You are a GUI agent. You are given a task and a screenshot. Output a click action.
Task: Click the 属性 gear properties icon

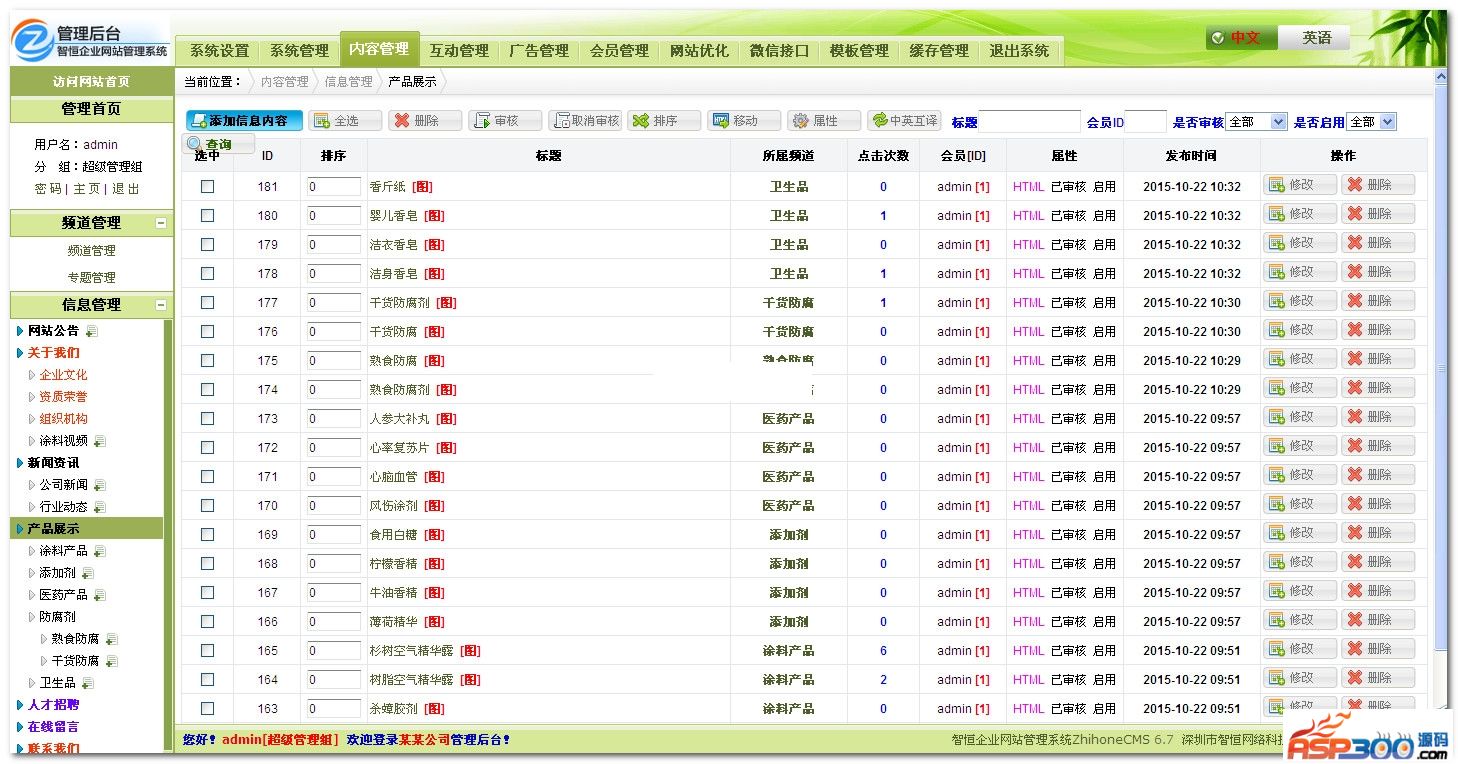click(x=824, y=121)
